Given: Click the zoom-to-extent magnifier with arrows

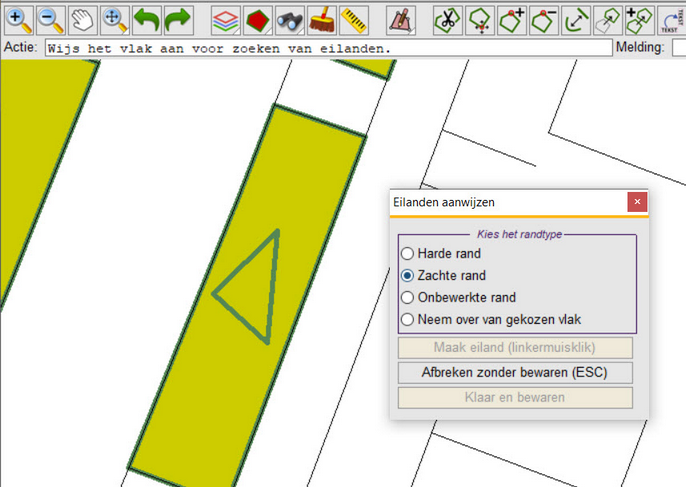Looking at the screenshot, I should [115, 20].
